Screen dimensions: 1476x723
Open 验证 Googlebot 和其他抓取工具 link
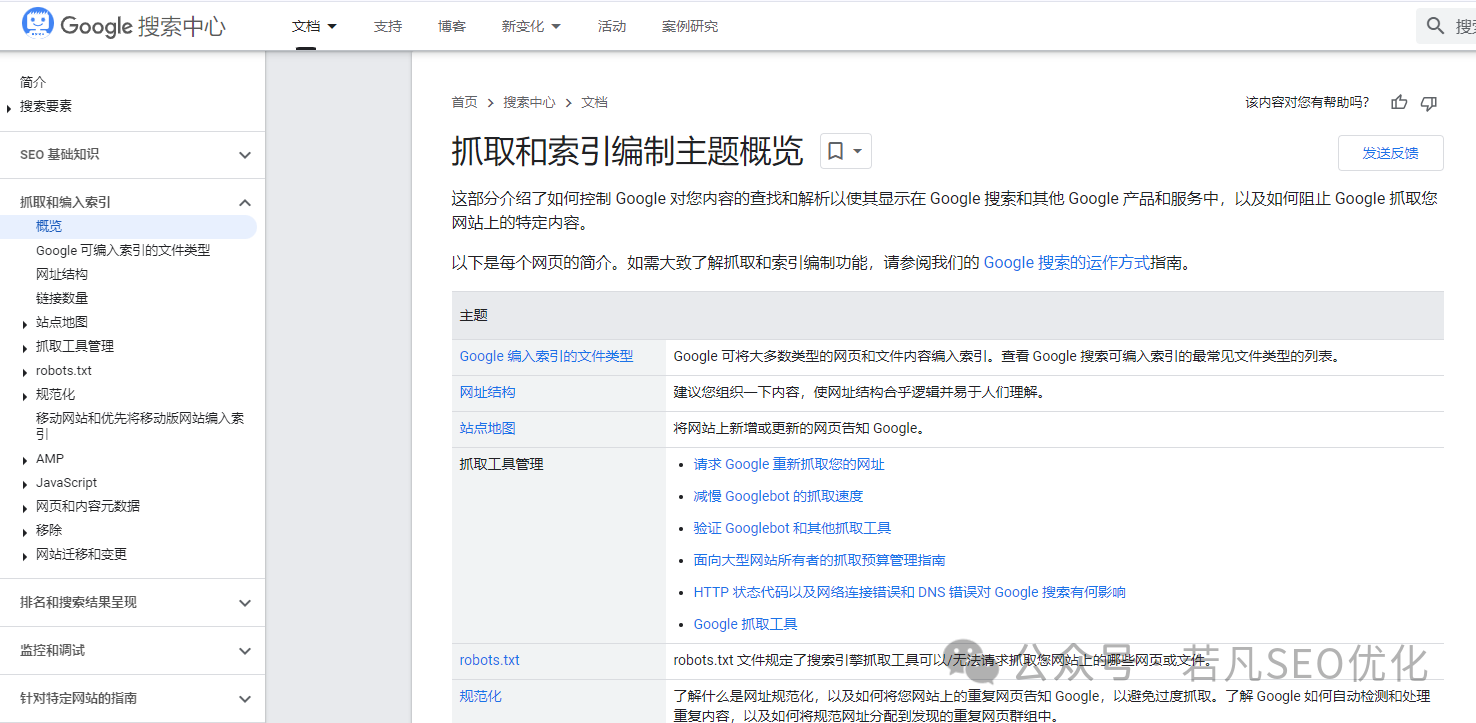792,528
